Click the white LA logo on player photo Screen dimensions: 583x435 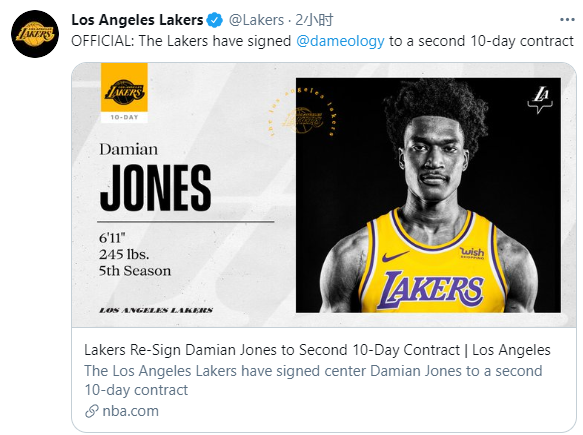540,100
